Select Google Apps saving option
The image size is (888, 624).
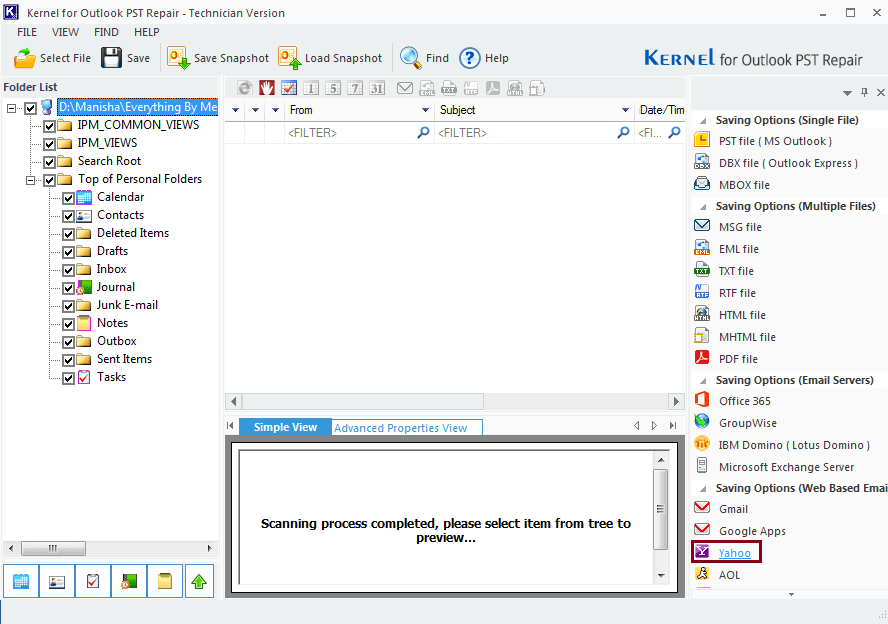click(x=740, y=531)
